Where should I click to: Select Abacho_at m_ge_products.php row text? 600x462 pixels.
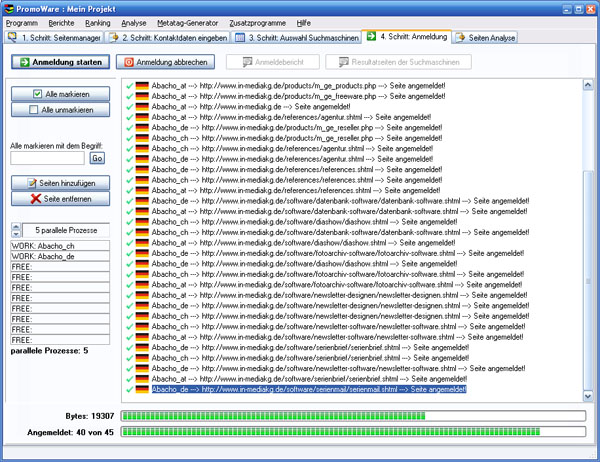298,86
